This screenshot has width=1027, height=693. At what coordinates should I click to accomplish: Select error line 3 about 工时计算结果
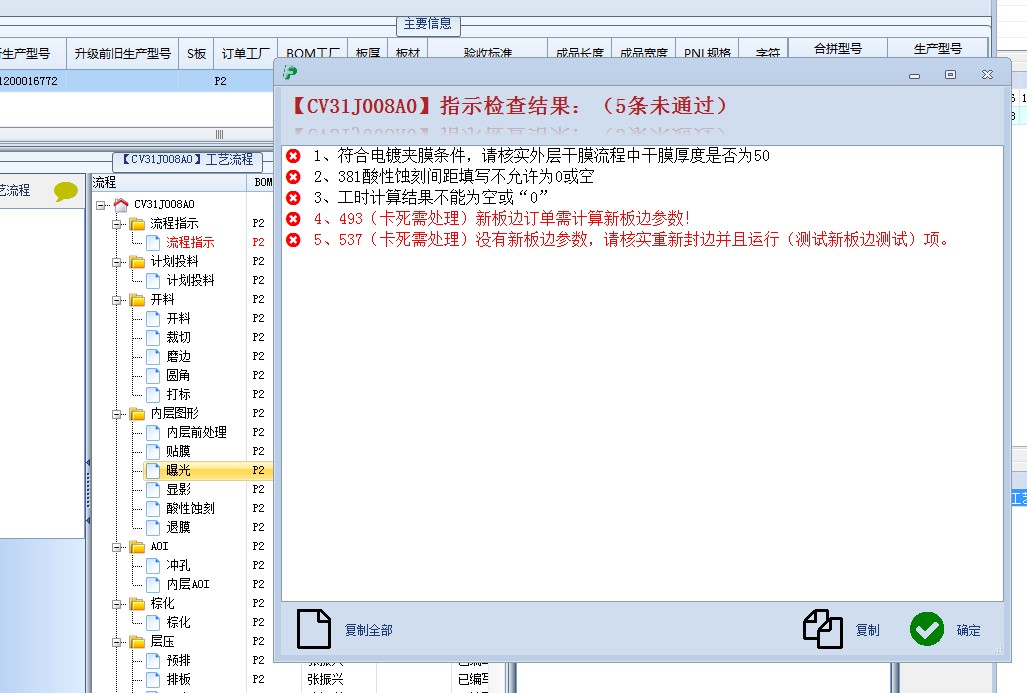pos(430,198)
